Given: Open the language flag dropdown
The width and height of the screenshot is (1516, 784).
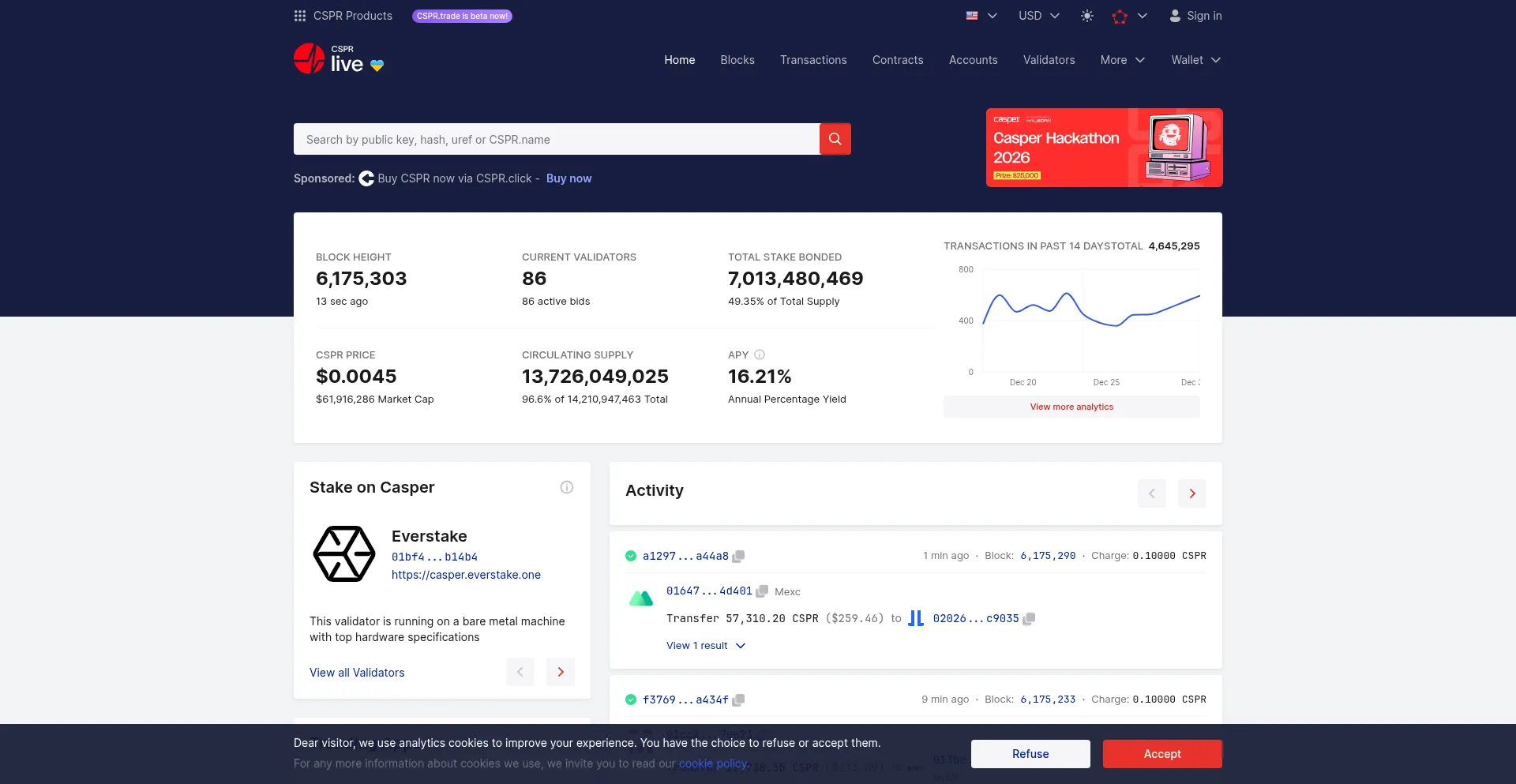Looking at the screenshot, I should point(981,16).
